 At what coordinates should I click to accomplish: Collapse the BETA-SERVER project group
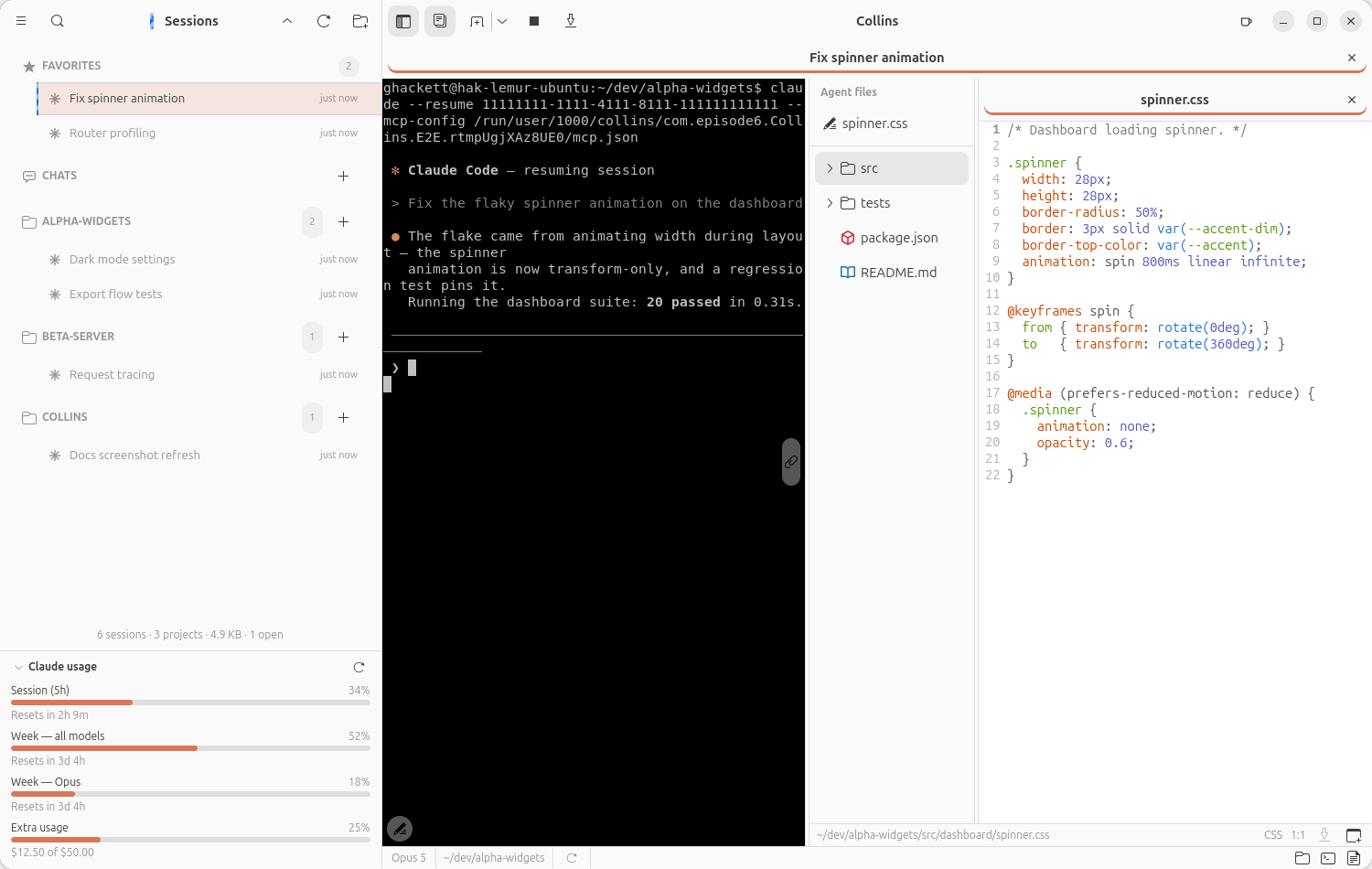78,337
